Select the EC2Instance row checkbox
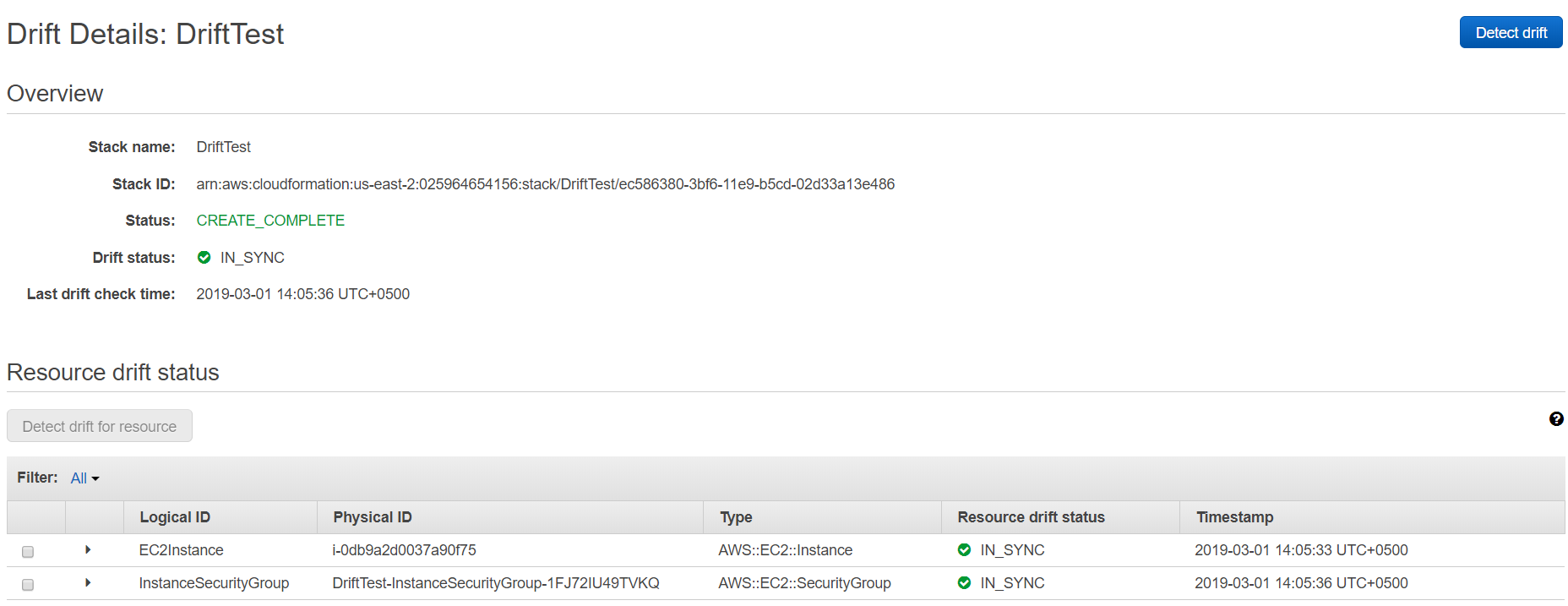The width and height of the screenshot is (1568, 606). (x=28, y=552)
